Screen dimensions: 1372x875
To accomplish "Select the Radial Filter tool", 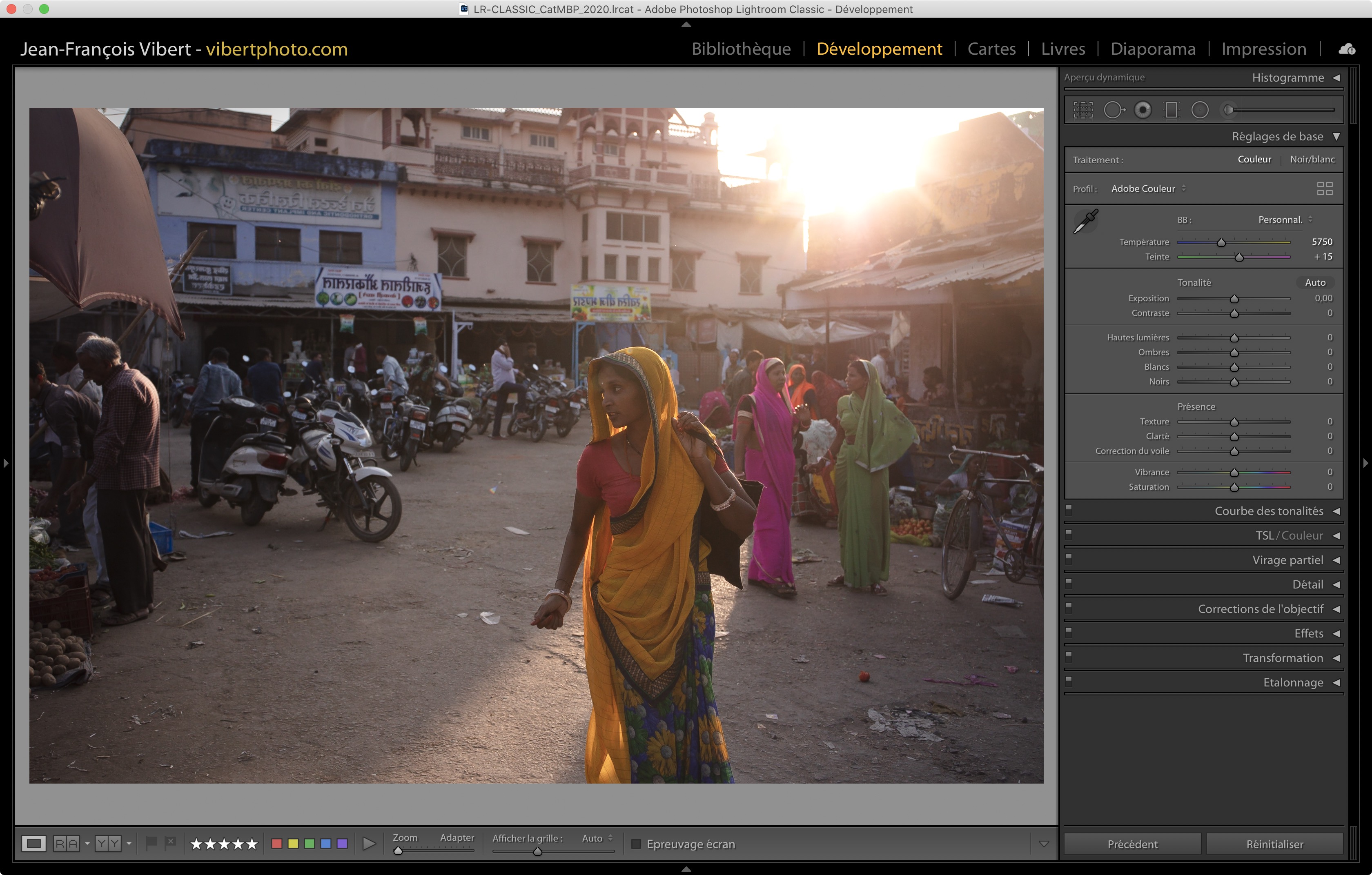I will [1200, 110].
